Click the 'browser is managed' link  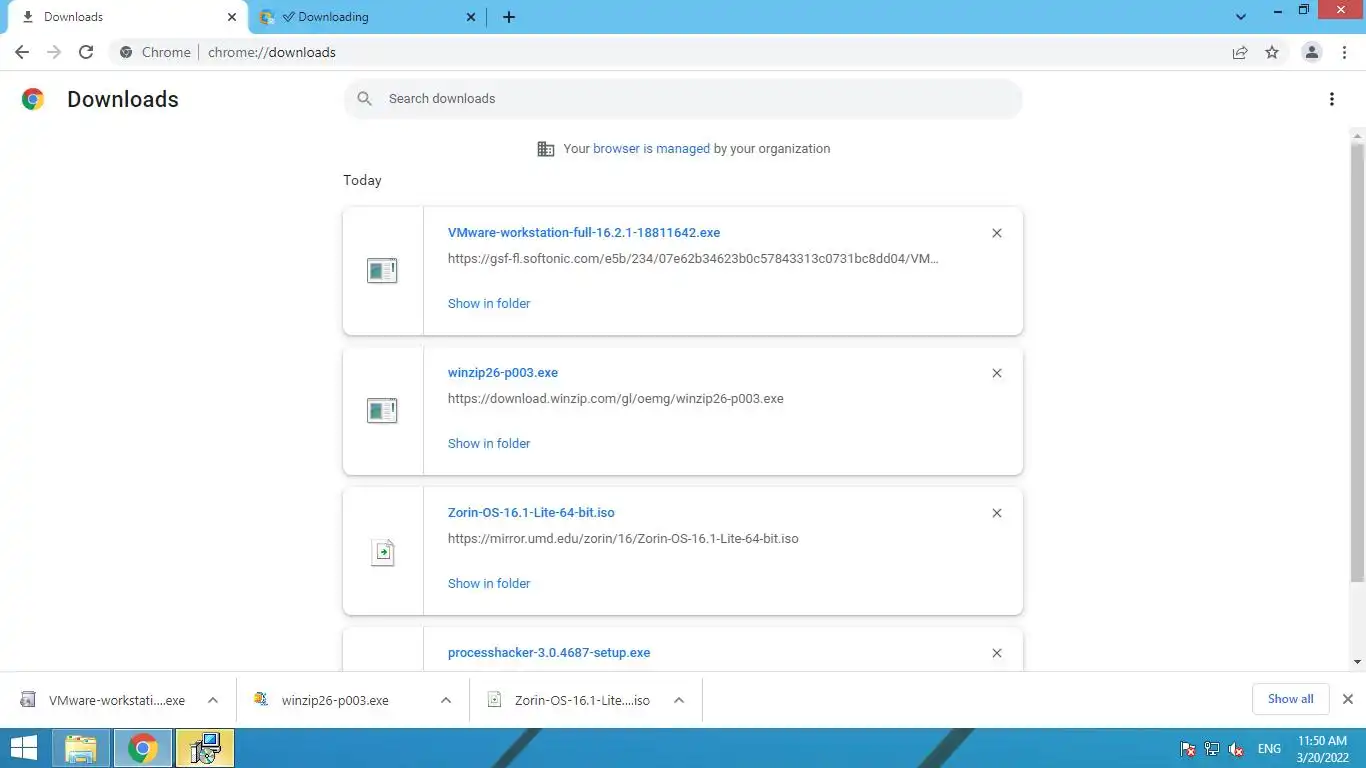(x=651, y=148)
